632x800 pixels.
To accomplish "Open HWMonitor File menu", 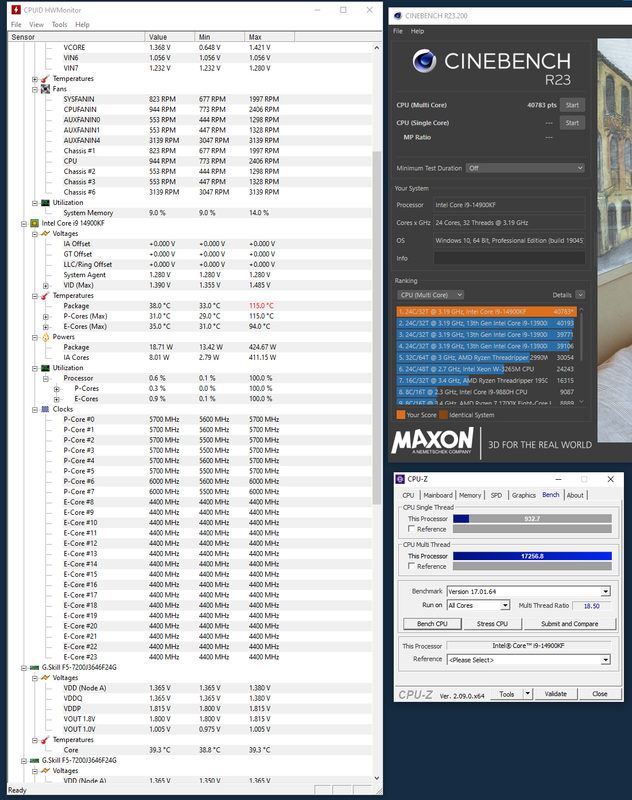I will coord(16,24).
